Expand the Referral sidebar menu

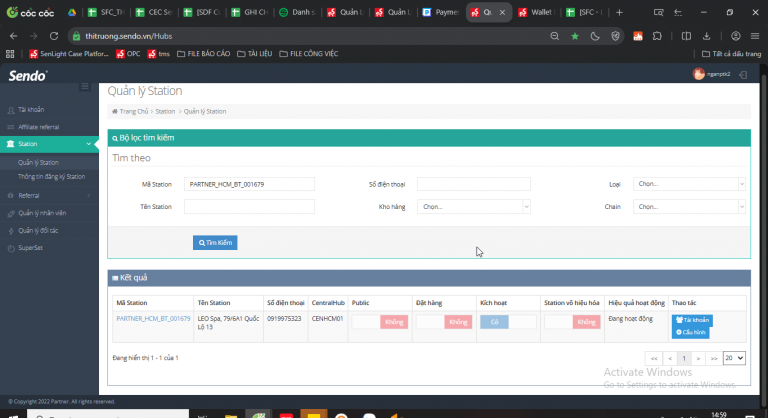pyautogui.click(x=49, y=196)
